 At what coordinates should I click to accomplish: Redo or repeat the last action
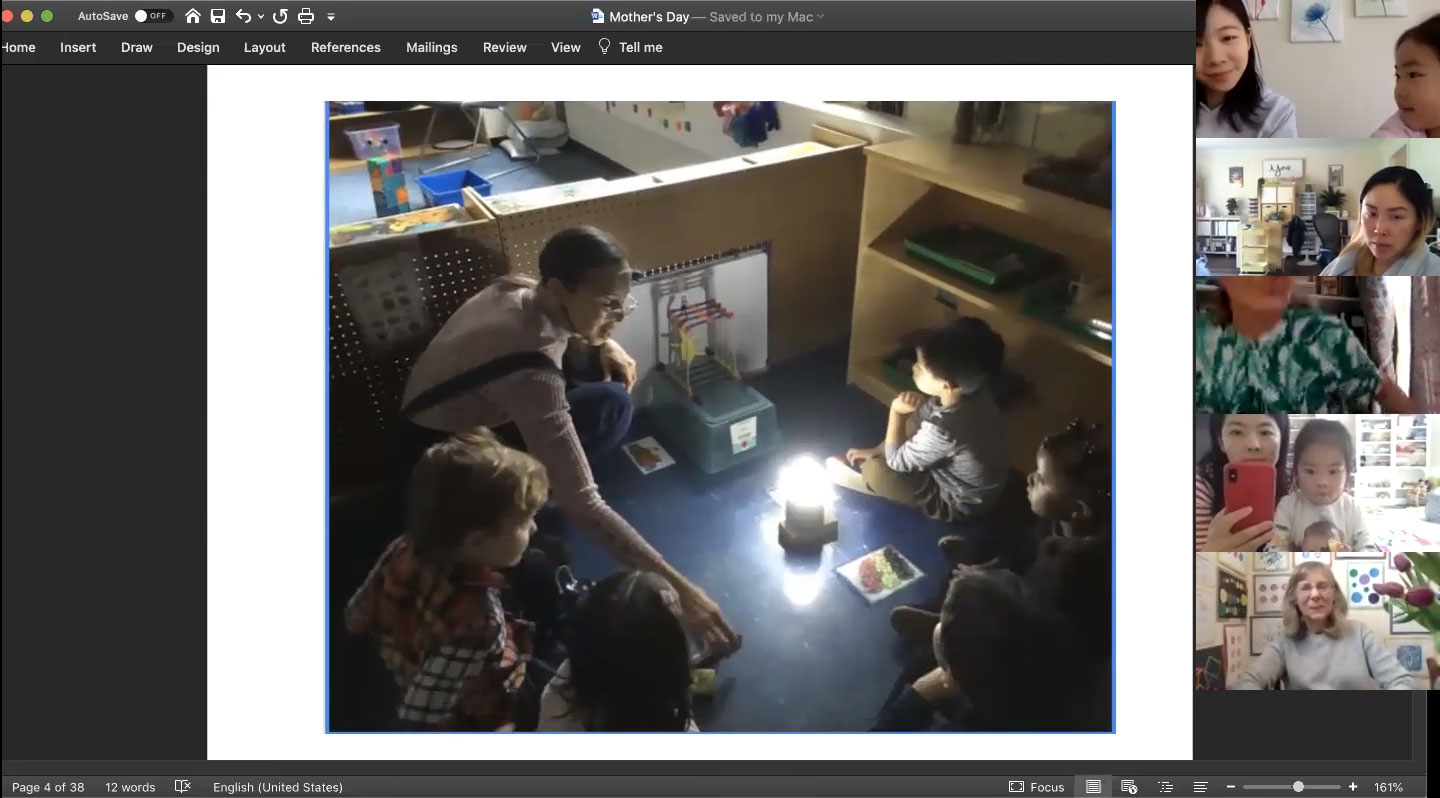(x=280, y=16)
